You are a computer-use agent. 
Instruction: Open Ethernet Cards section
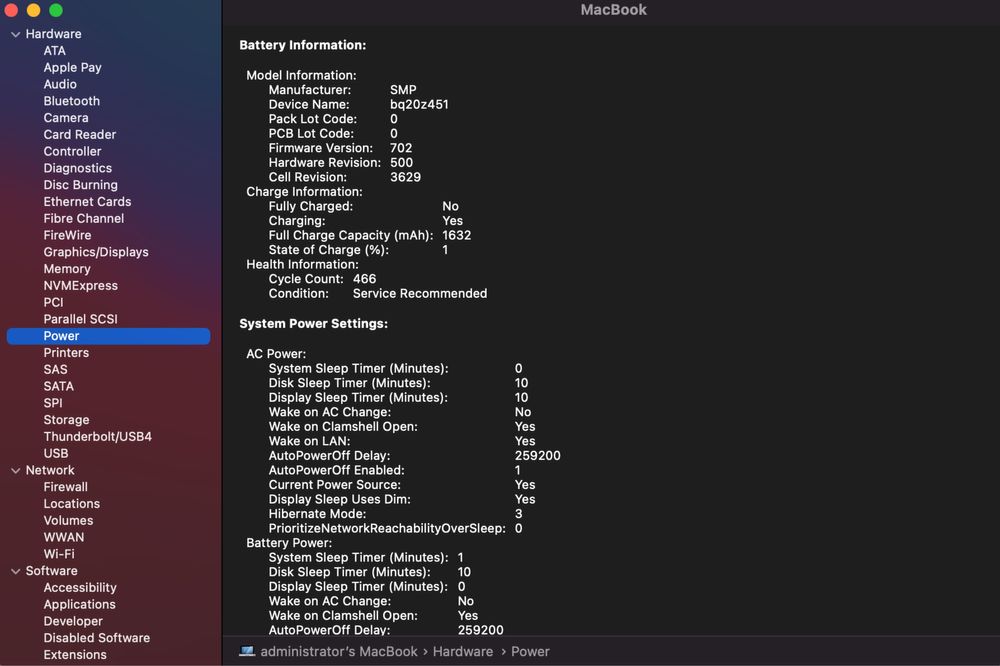(x=87, y=202)
